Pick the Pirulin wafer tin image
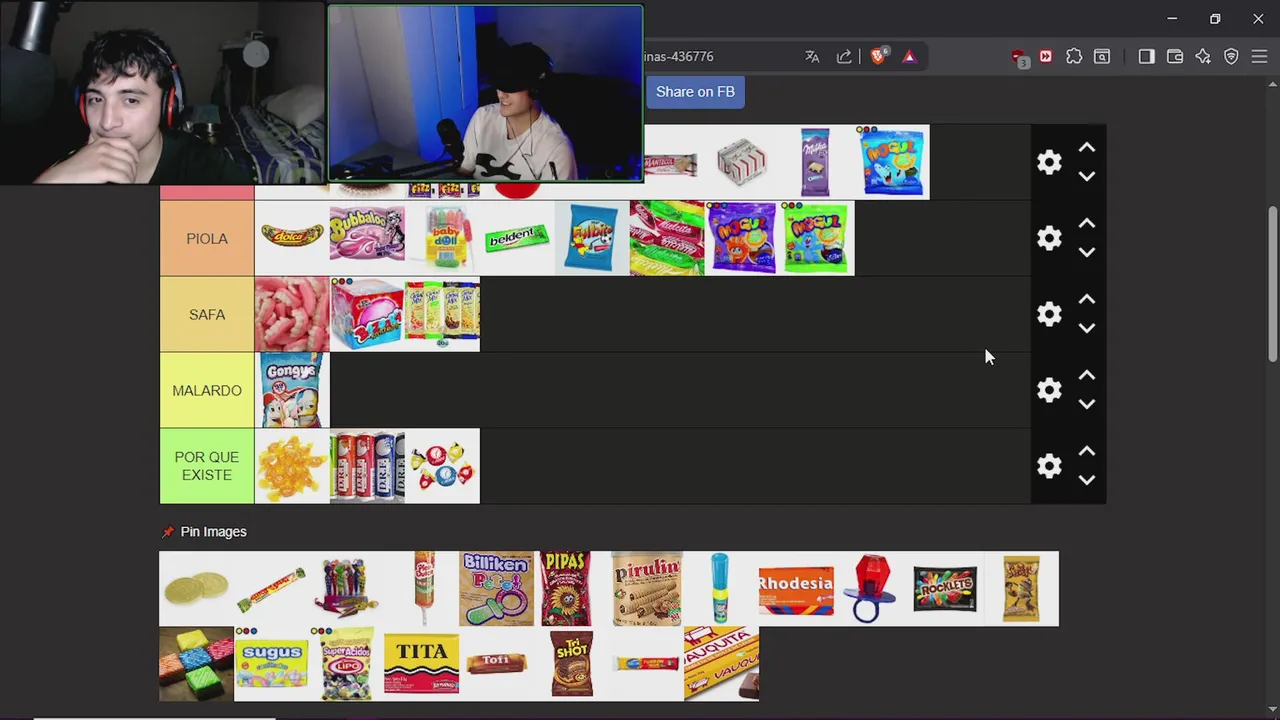 (x=646, y=588)
